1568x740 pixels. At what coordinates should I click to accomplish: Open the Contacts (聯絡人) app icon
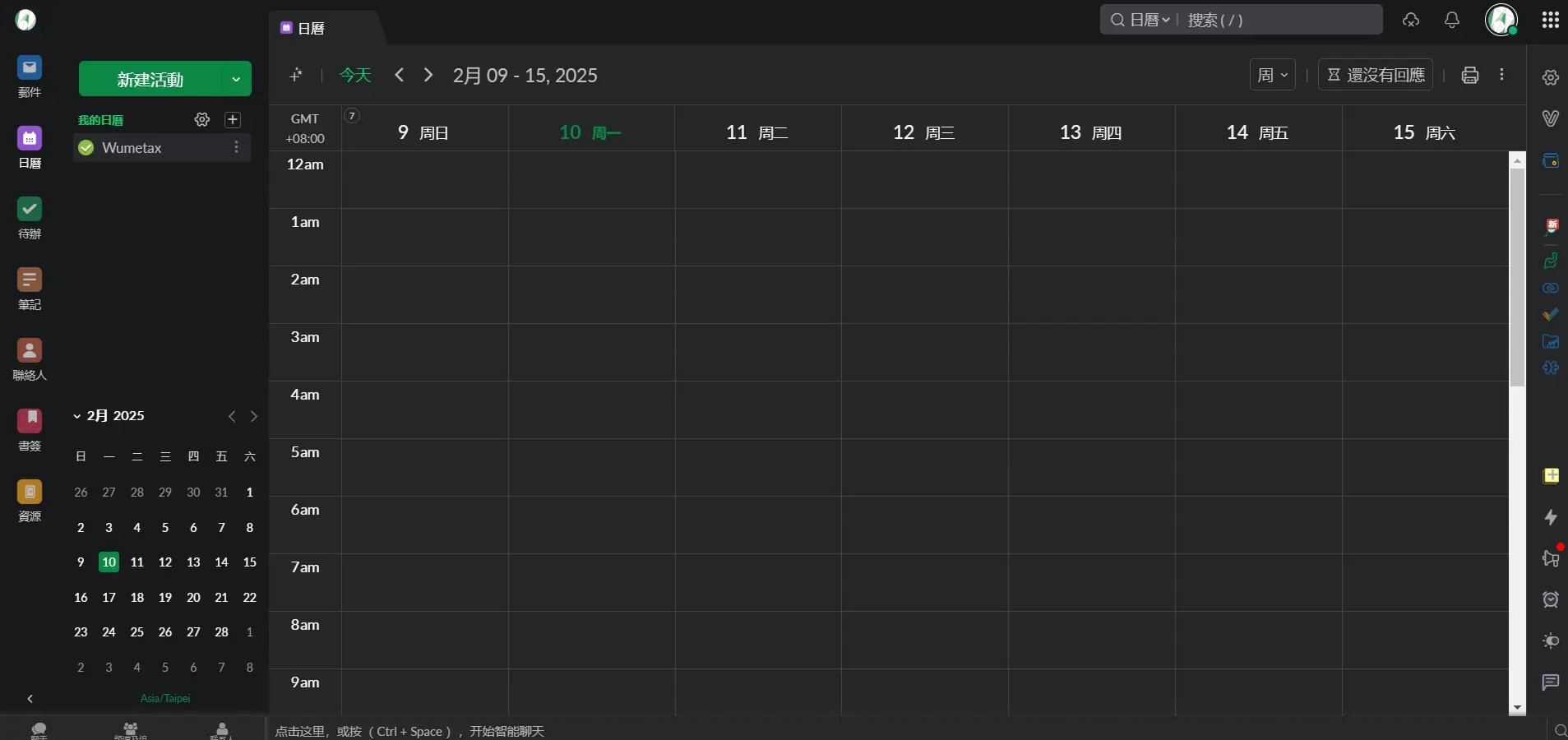pyautogui.click(x=30, y=351)
